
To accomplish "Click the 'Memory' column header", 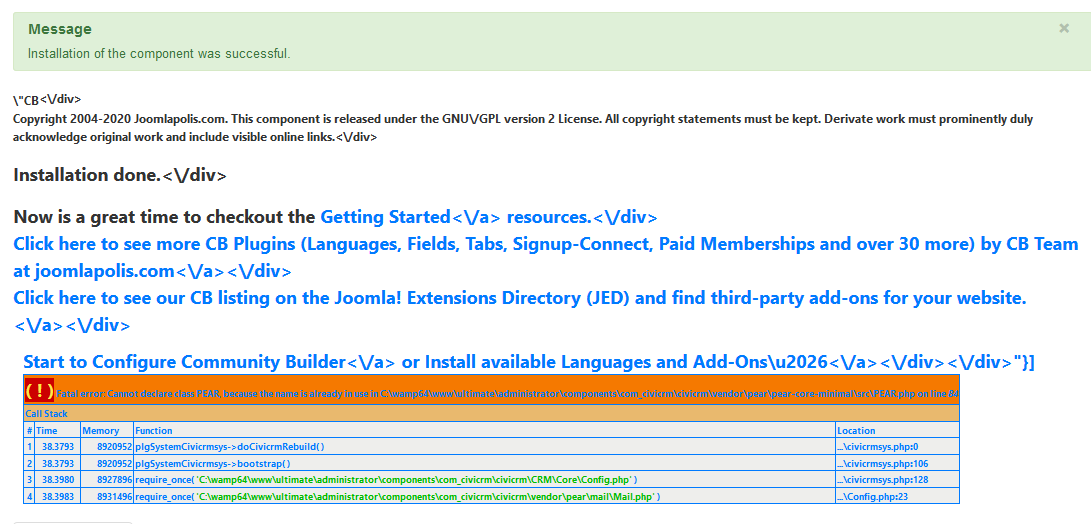I will tap(106, 431).
